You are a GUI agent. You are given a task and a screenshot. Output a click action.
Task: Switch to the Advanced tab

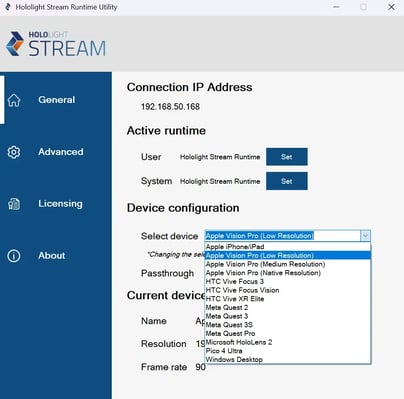pos(56,152)
